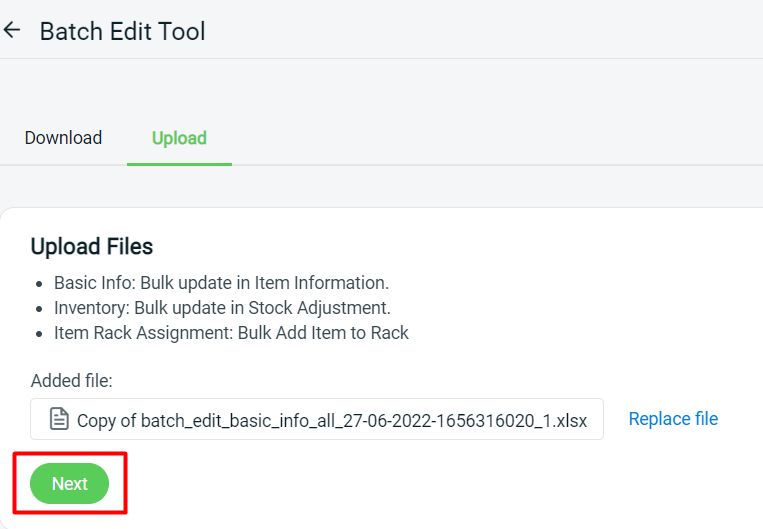
Task: Click the Added file label
Action: pyautogui.click(x=72, y=380)
